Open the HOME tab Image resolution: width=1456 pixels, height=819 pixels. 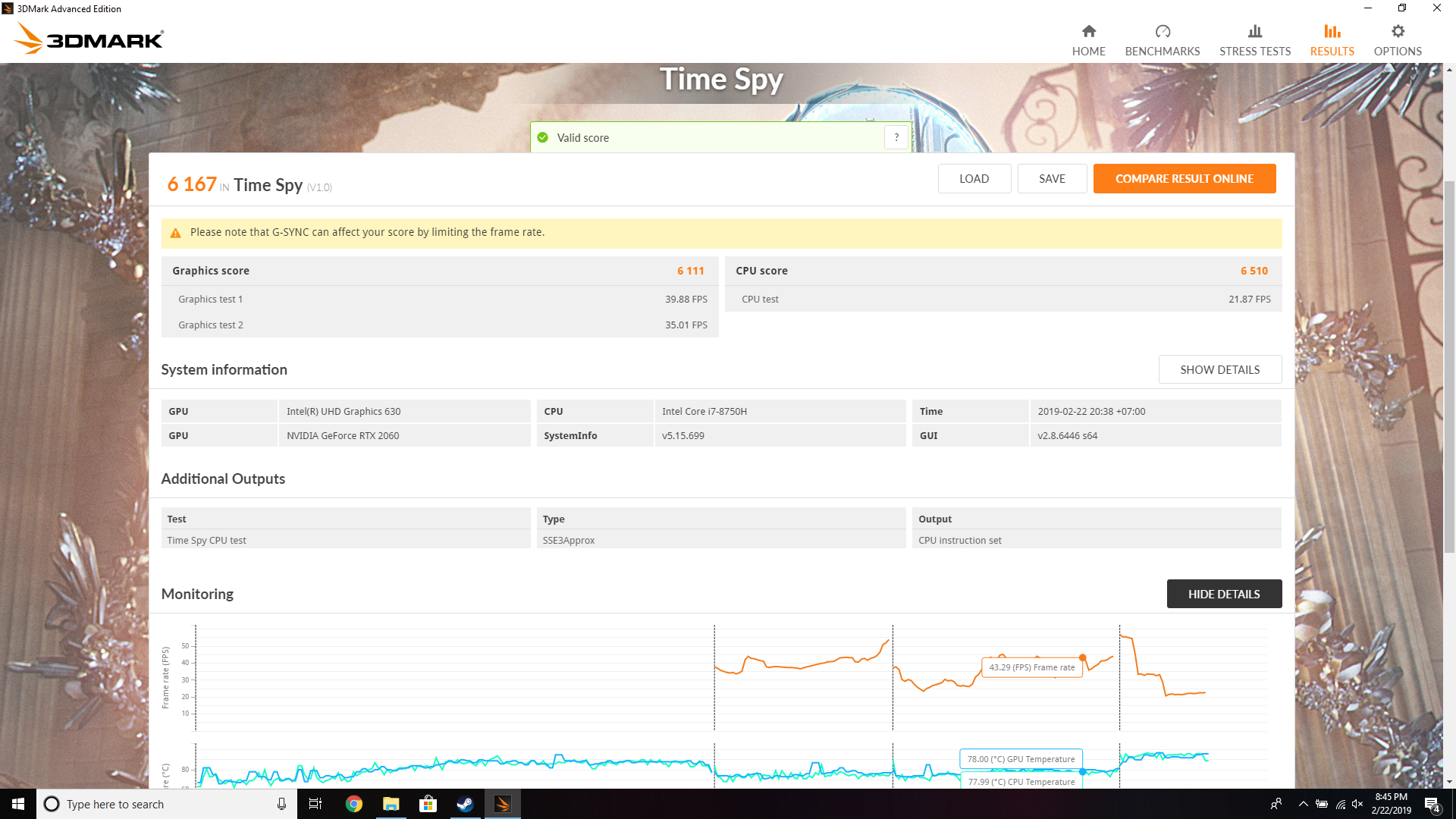click(x=1088, y=40)
